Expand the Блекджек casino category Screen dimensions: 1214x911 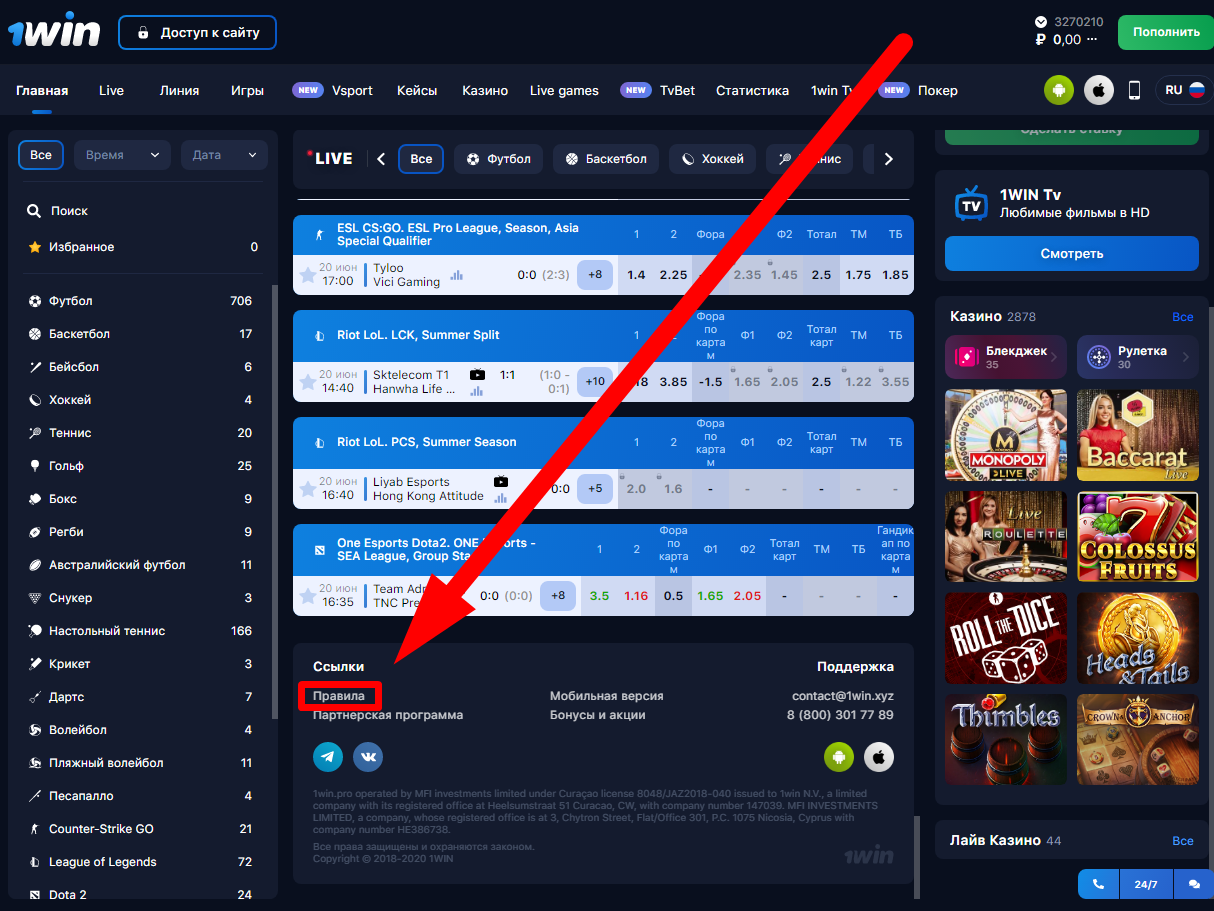tap(1006, 357)
